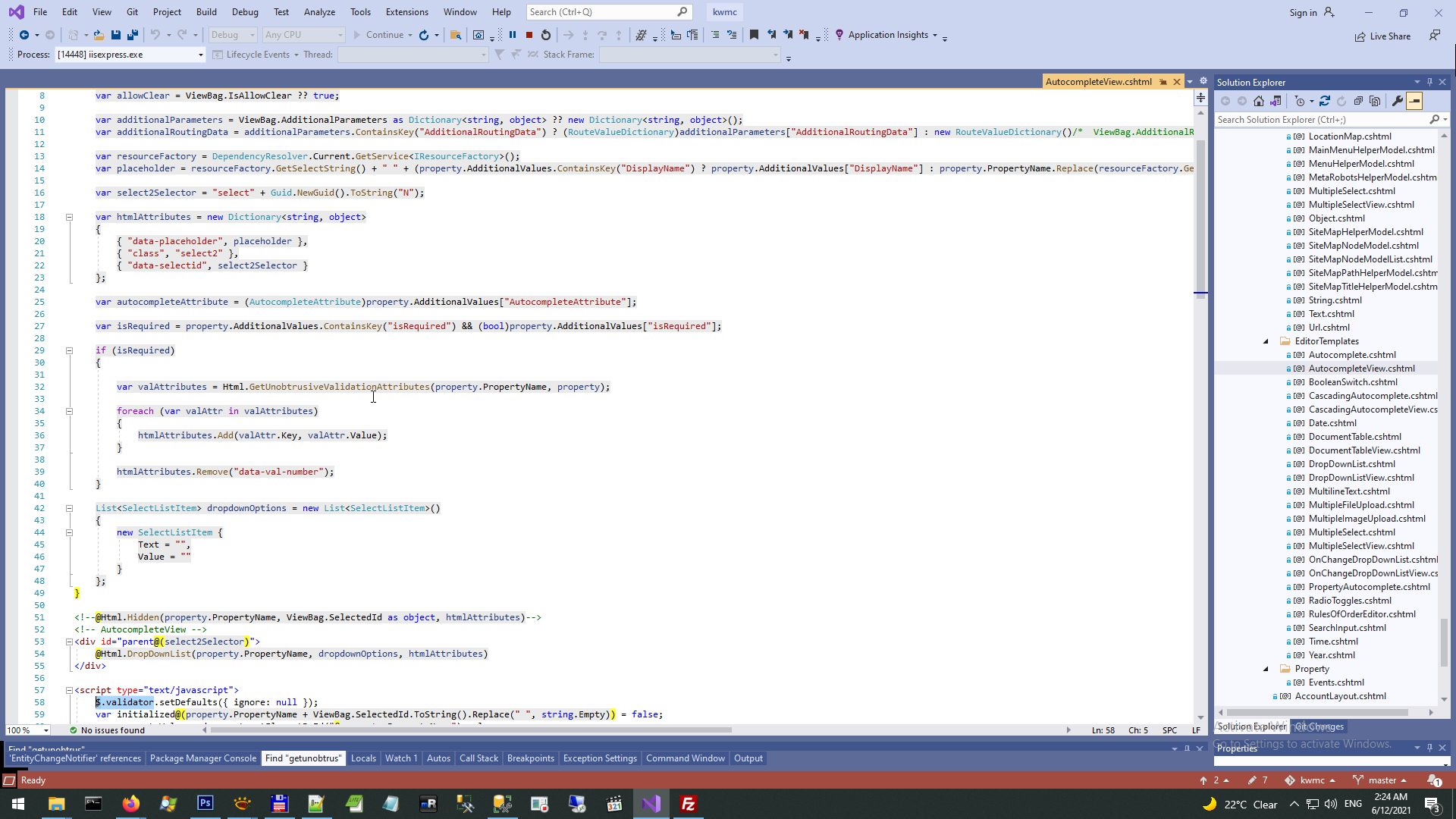Open Properties via the wrench icon

[x=1398, y=101]
